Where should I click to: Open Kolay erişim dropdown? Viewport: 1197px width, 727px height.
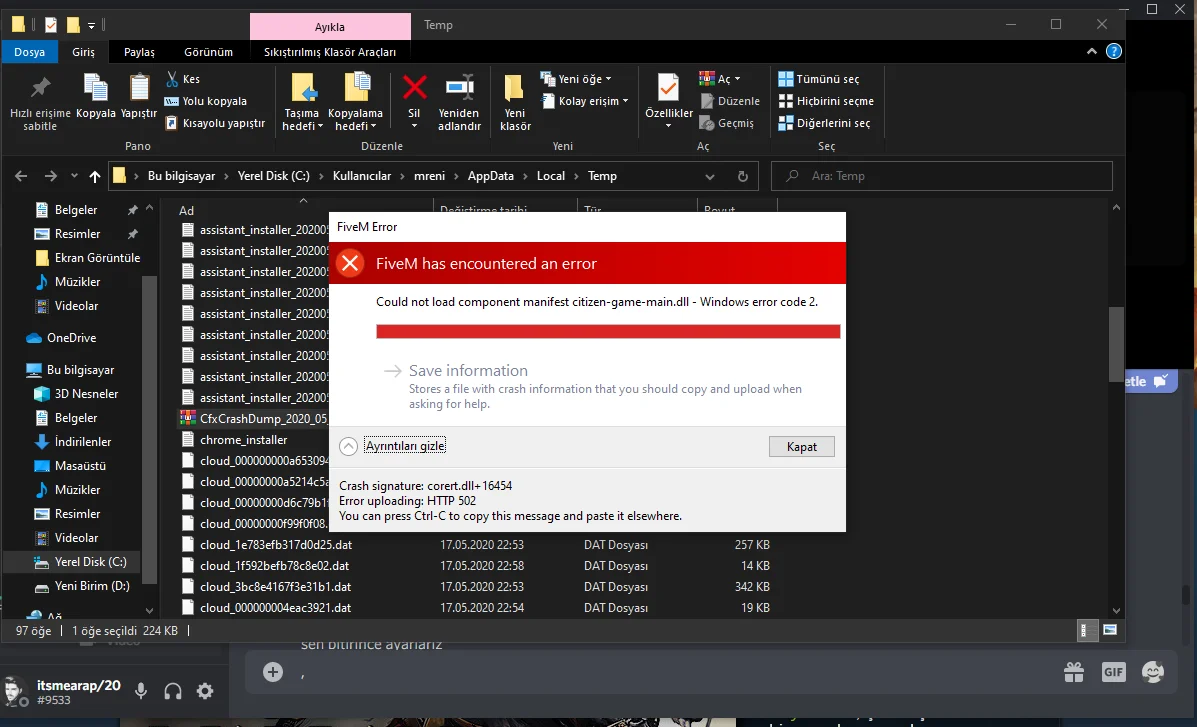click(x=585, y=101)
